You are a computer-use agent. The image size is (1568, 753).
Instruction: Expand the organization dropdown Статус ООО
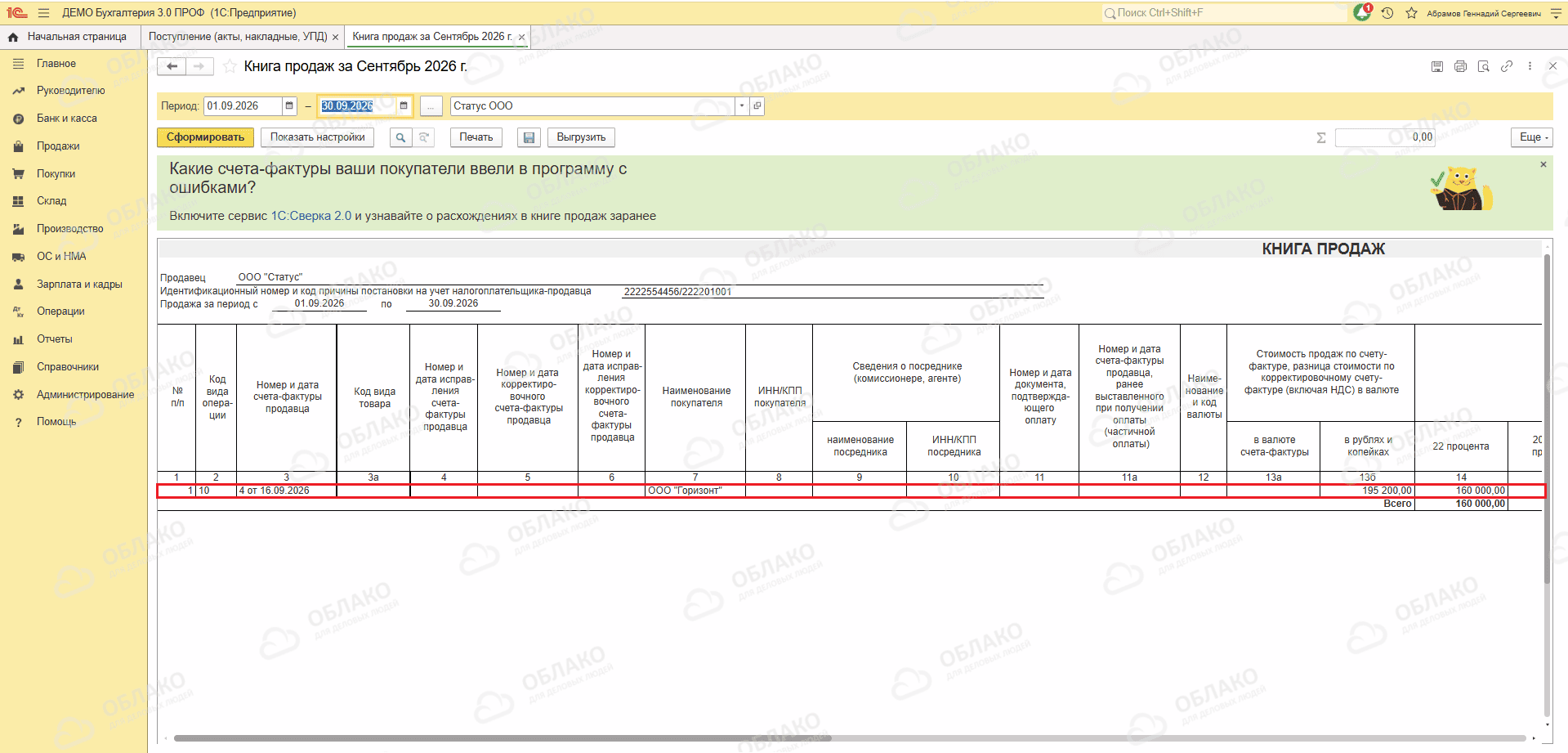tap(742, 105)
